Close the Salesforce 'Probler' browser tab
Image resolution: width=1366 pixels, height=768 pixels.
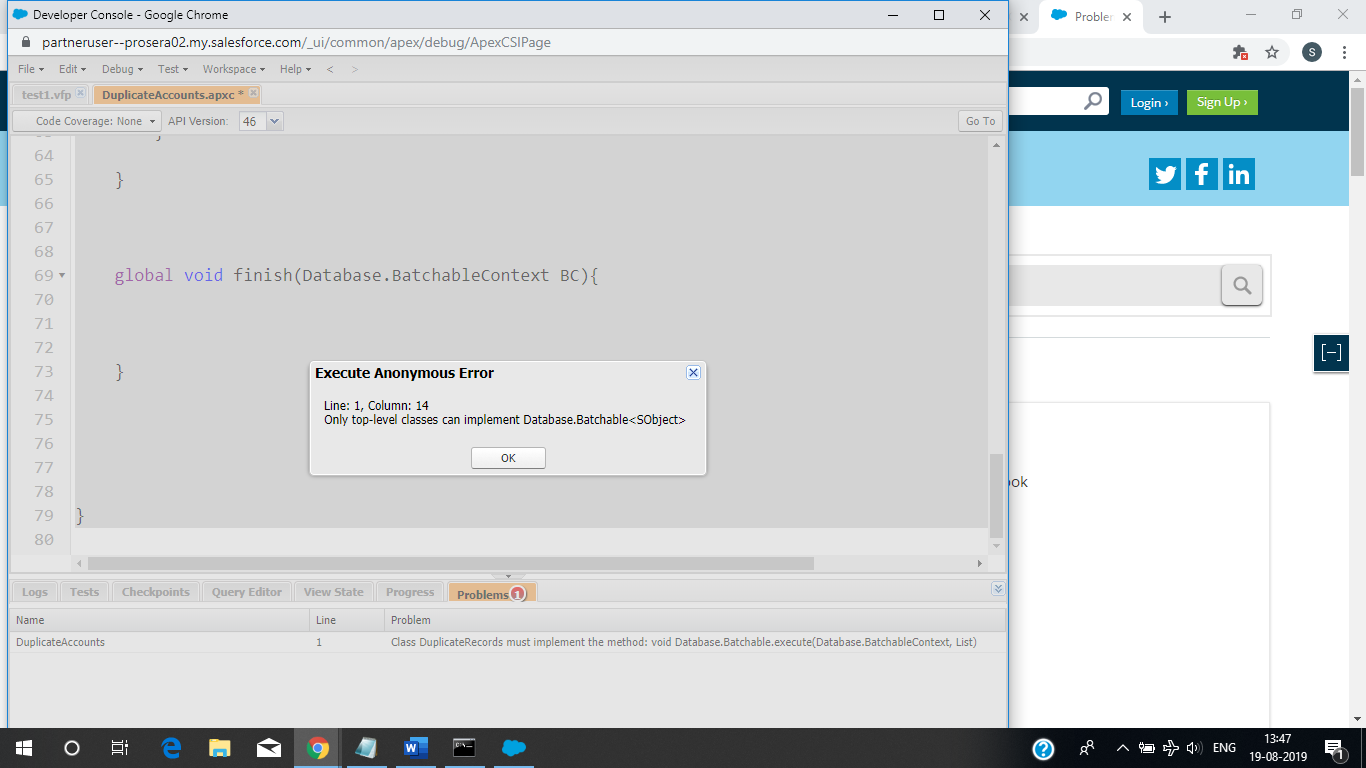coord(1127,16)
